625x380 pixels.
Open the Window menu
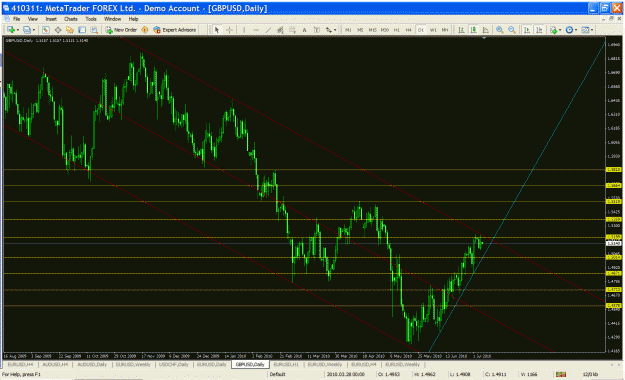[x=112, y=19]
